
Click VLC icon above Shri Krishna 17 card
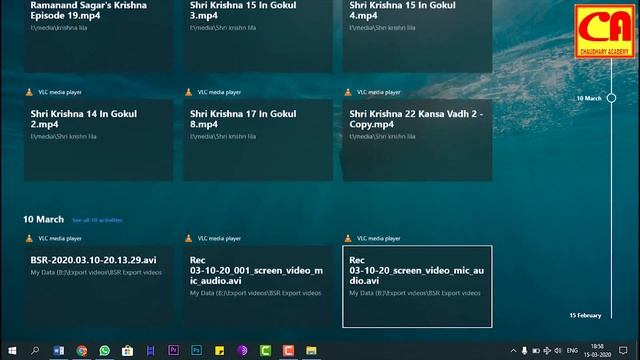coord(188,92)
